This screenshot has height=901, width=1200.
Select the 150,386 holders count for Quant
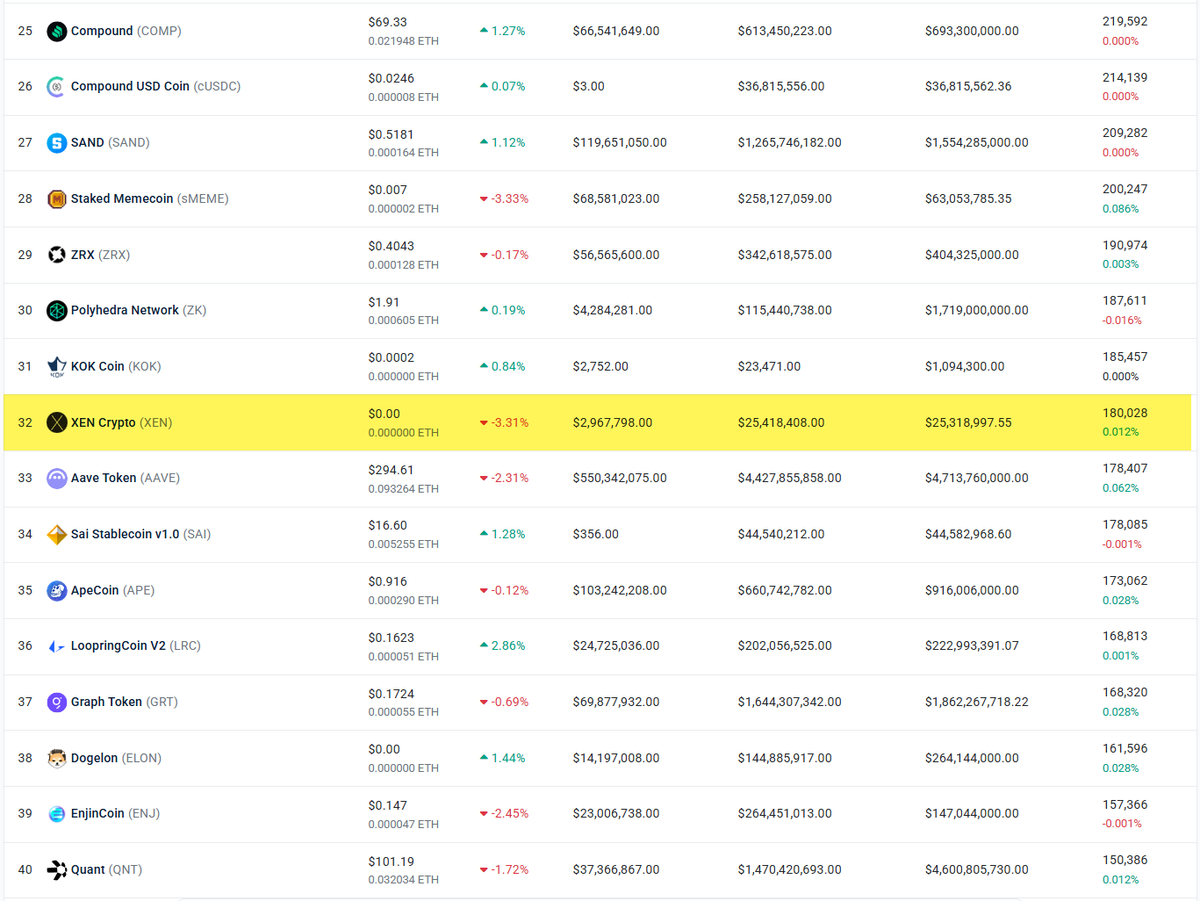[1125, 860]
